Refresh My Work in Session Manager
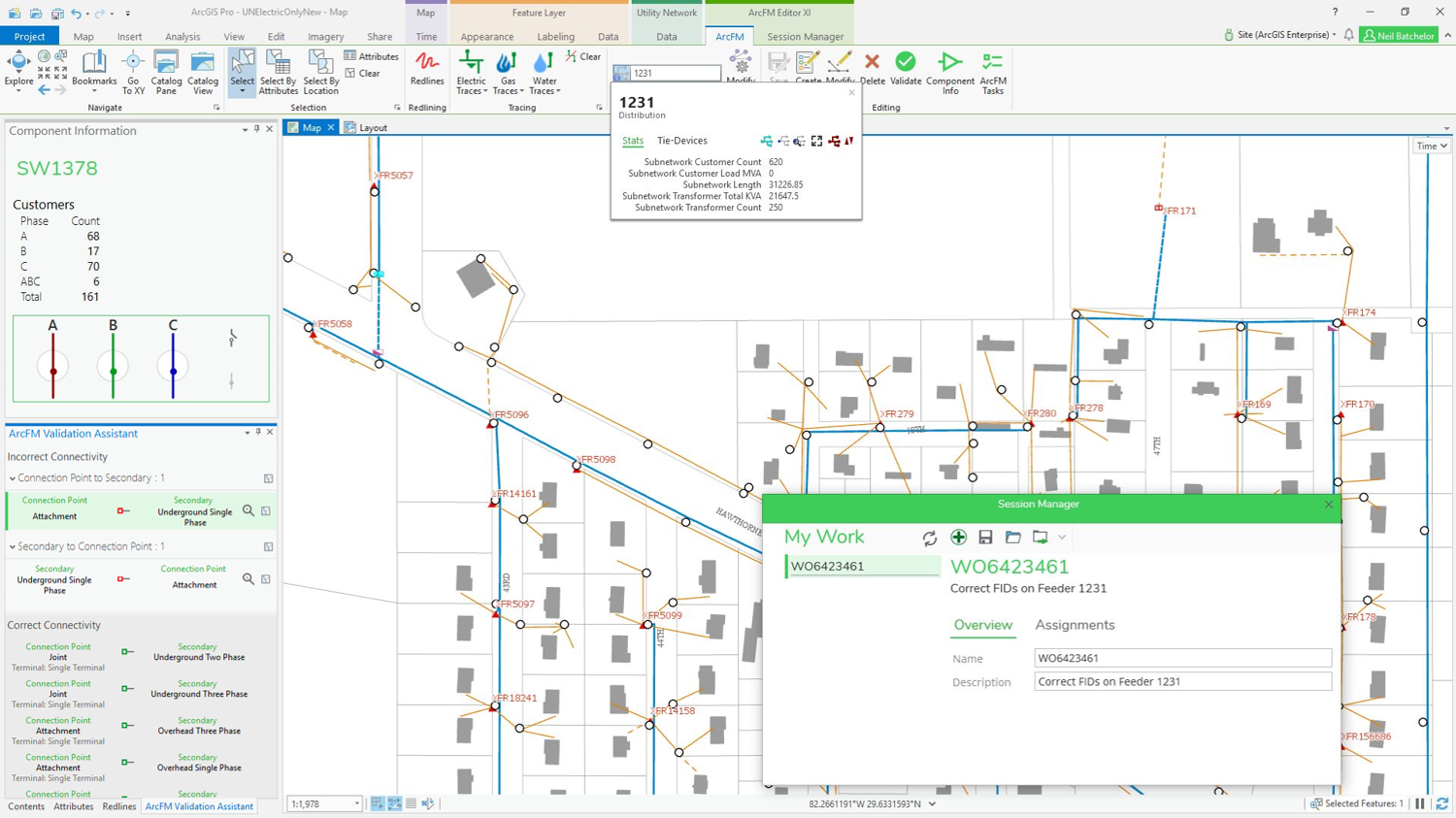1456x818 pixels. 929,537
